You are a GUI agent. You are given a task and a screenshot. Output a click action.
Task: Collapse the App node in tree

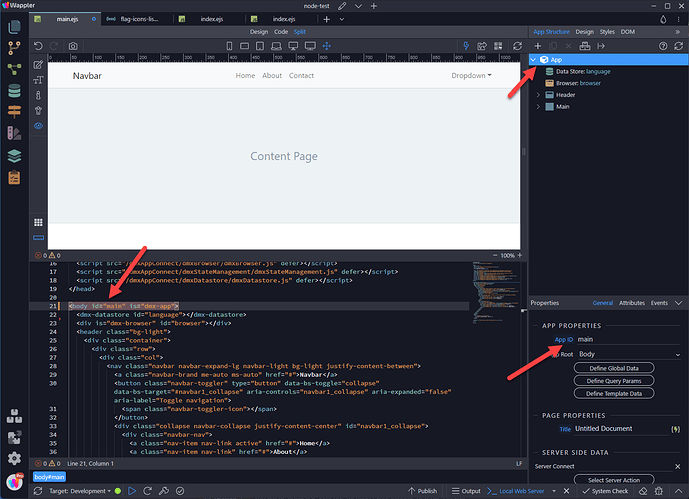pyautogui.click(x=533, y=59)
